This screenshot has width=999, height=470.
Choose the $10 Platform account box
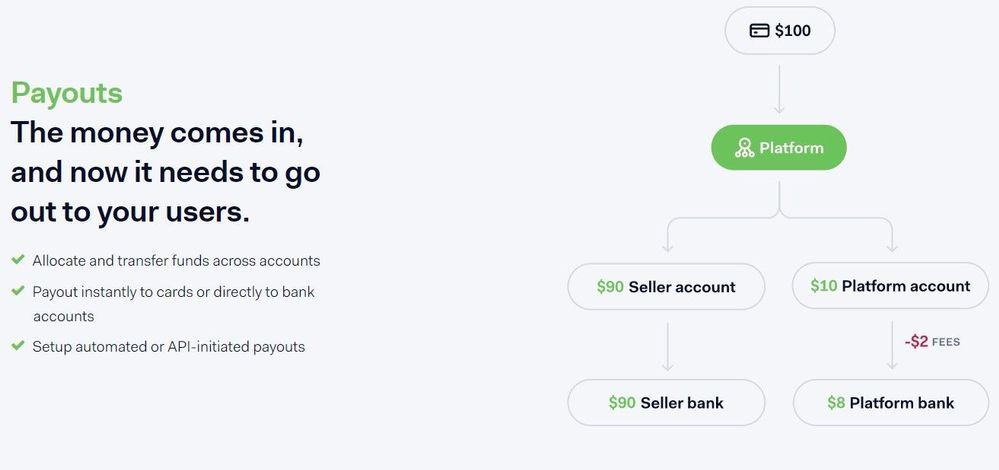click(890, 286)
